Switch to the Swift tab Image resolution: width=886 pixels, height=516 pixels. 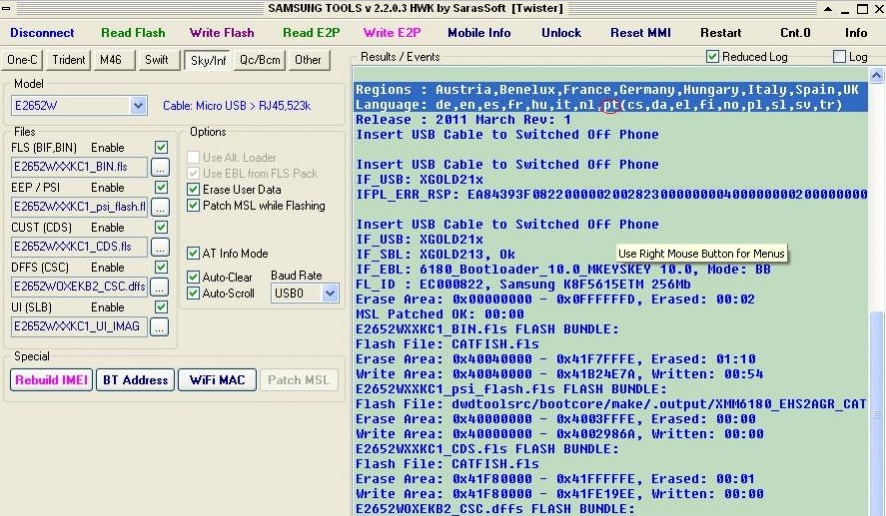[x=157, y=60]
